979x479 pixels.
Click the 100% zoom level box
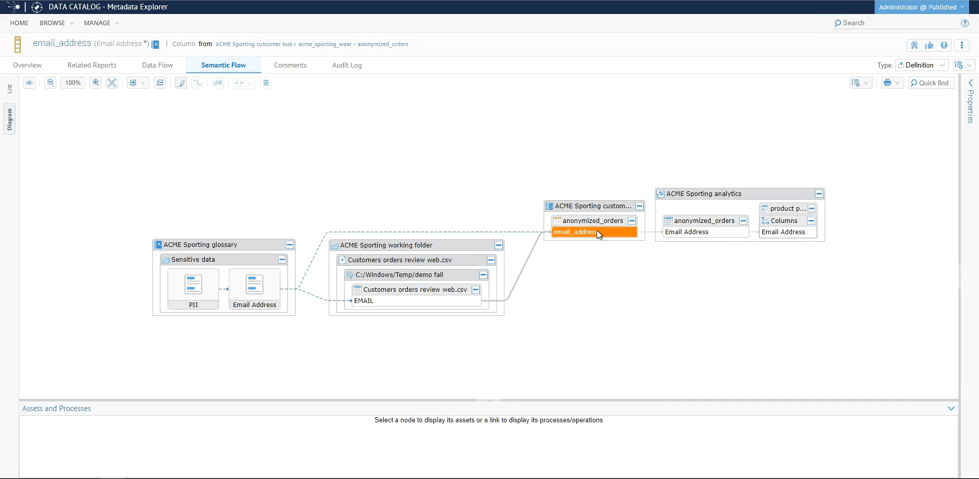[73, 82]
